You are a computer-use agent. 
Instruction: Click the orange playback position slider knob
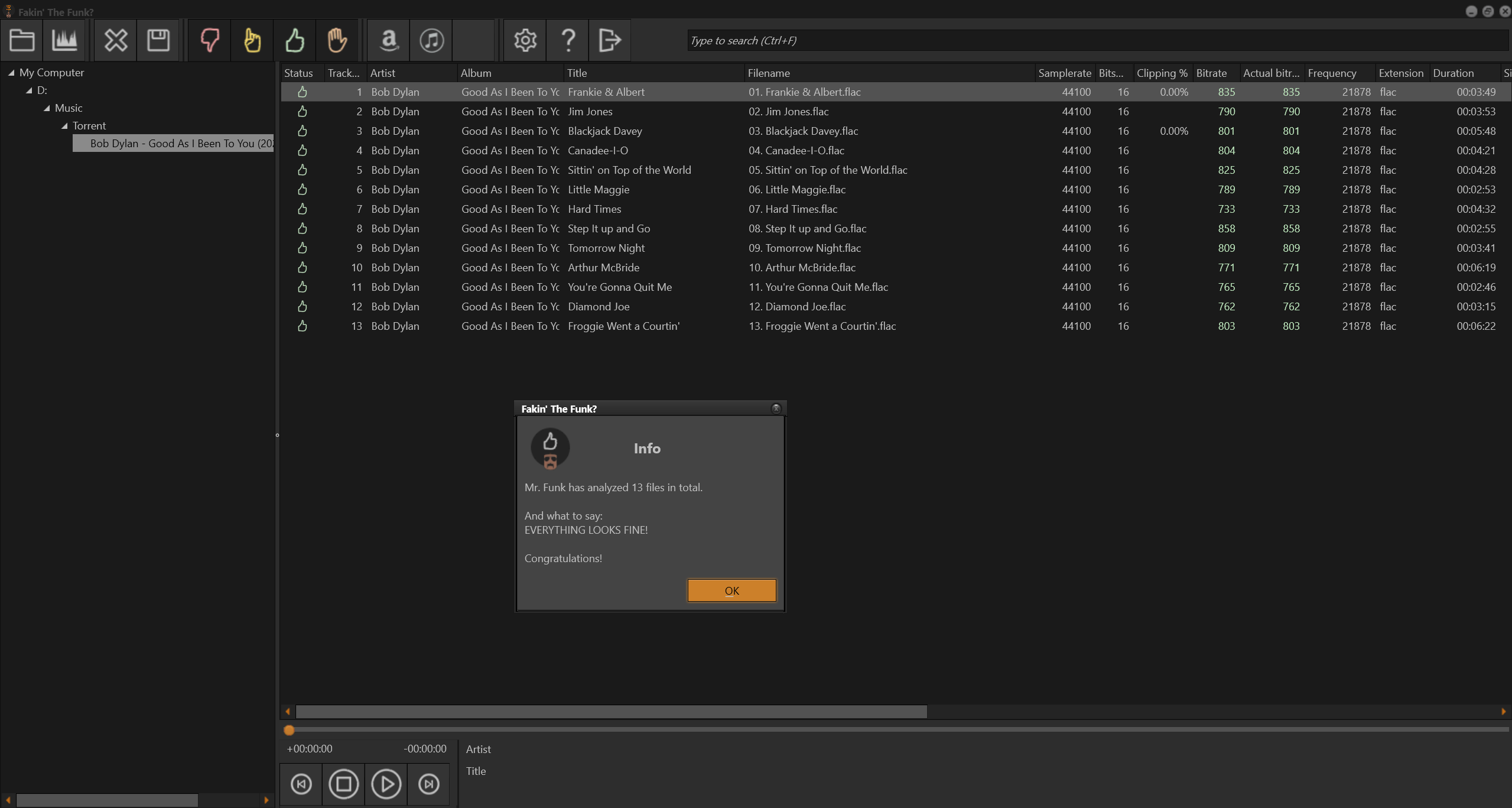(x=289, y=730)
